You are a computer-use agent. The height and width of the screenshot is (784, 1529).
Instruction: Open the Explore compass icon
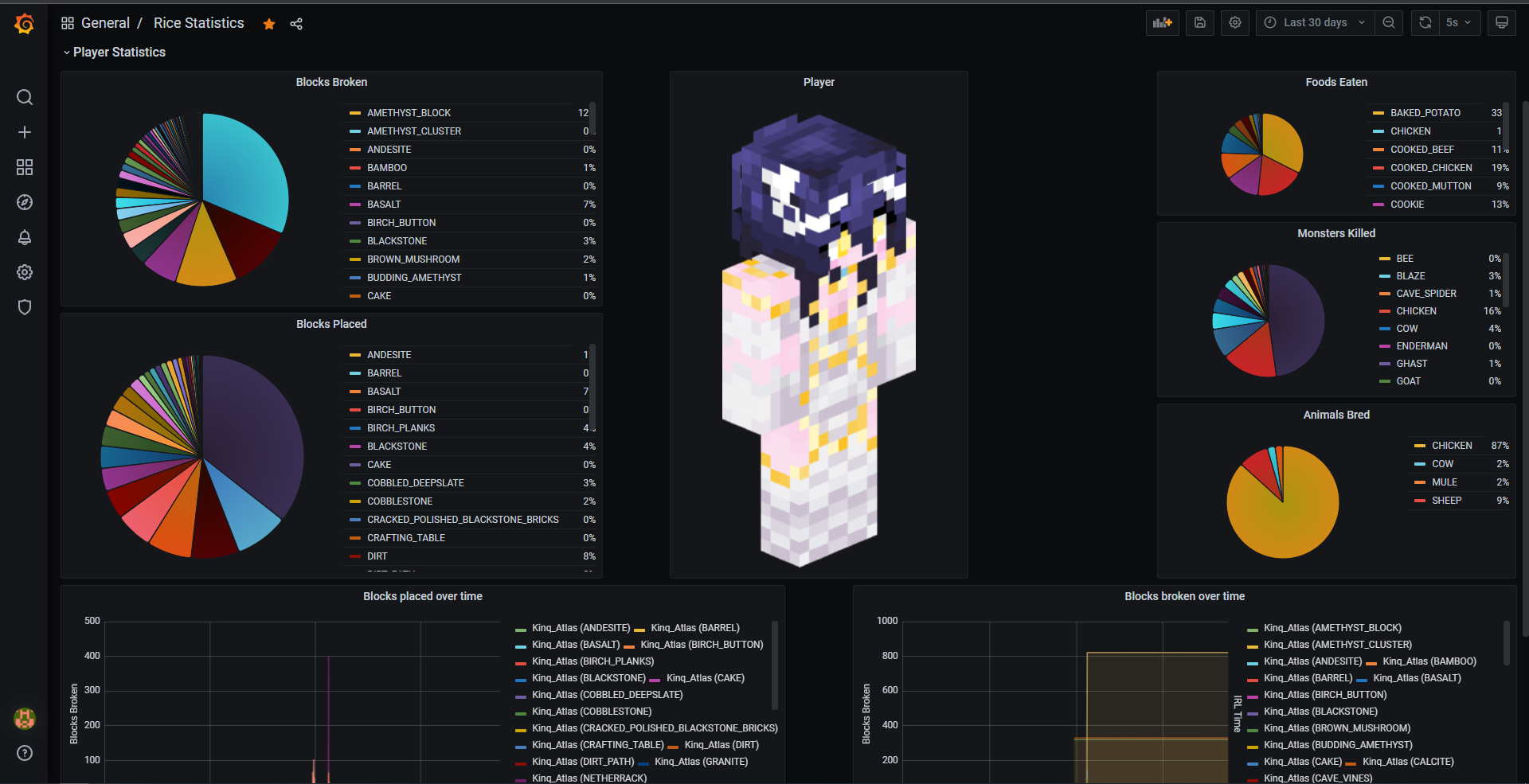click(25, 202)
